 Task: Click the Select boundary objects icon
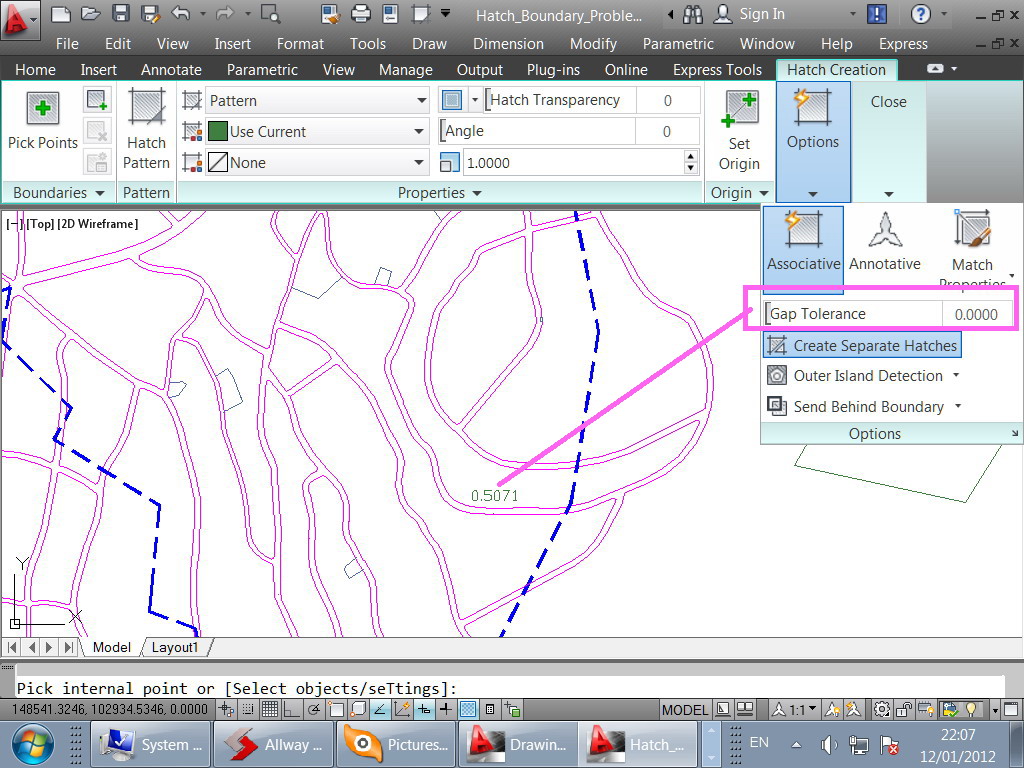coord(97,100)
